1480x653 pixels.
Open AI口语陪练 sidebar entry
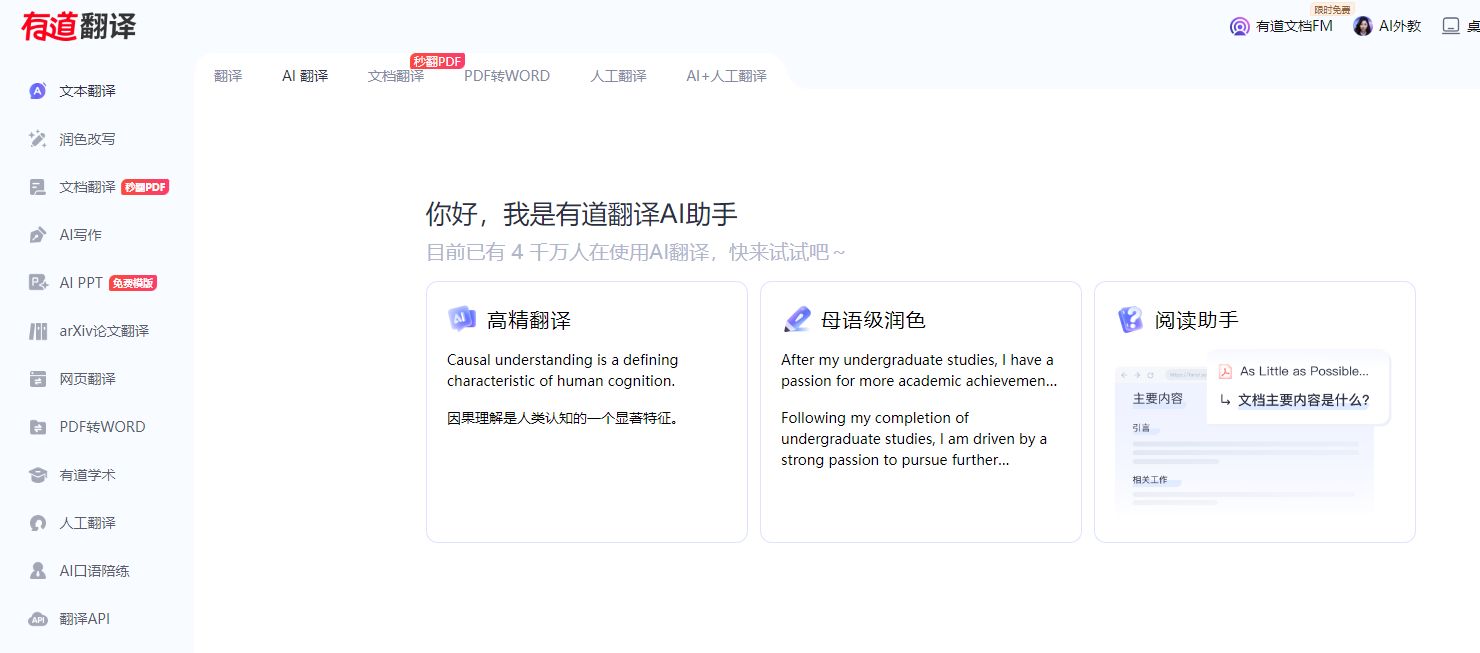96,571
